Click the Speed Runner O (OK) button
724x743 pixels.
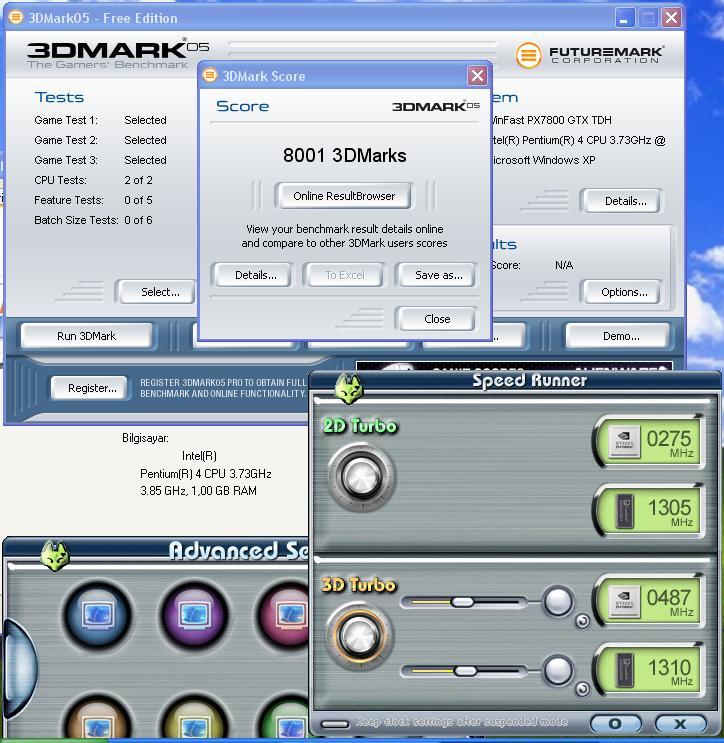(615, 724)
